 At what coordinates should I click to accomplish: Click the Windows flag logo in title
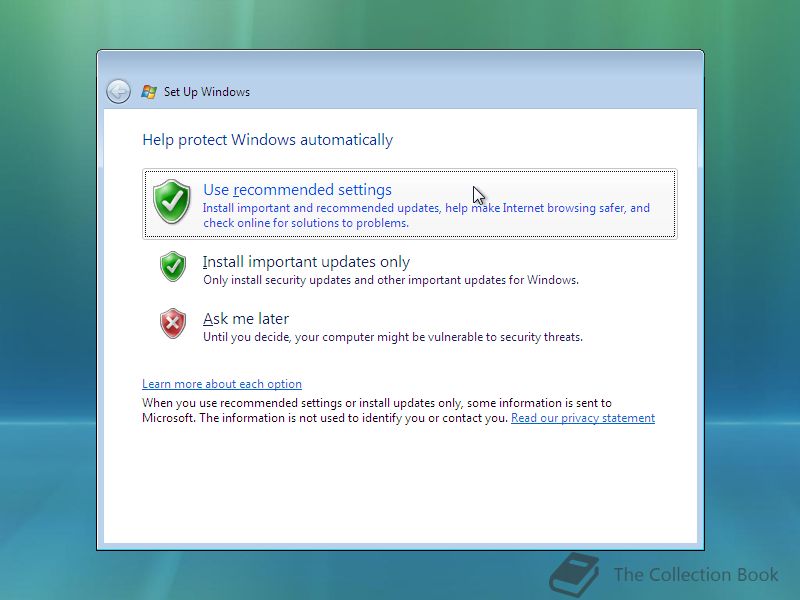(x=148, y=92)
